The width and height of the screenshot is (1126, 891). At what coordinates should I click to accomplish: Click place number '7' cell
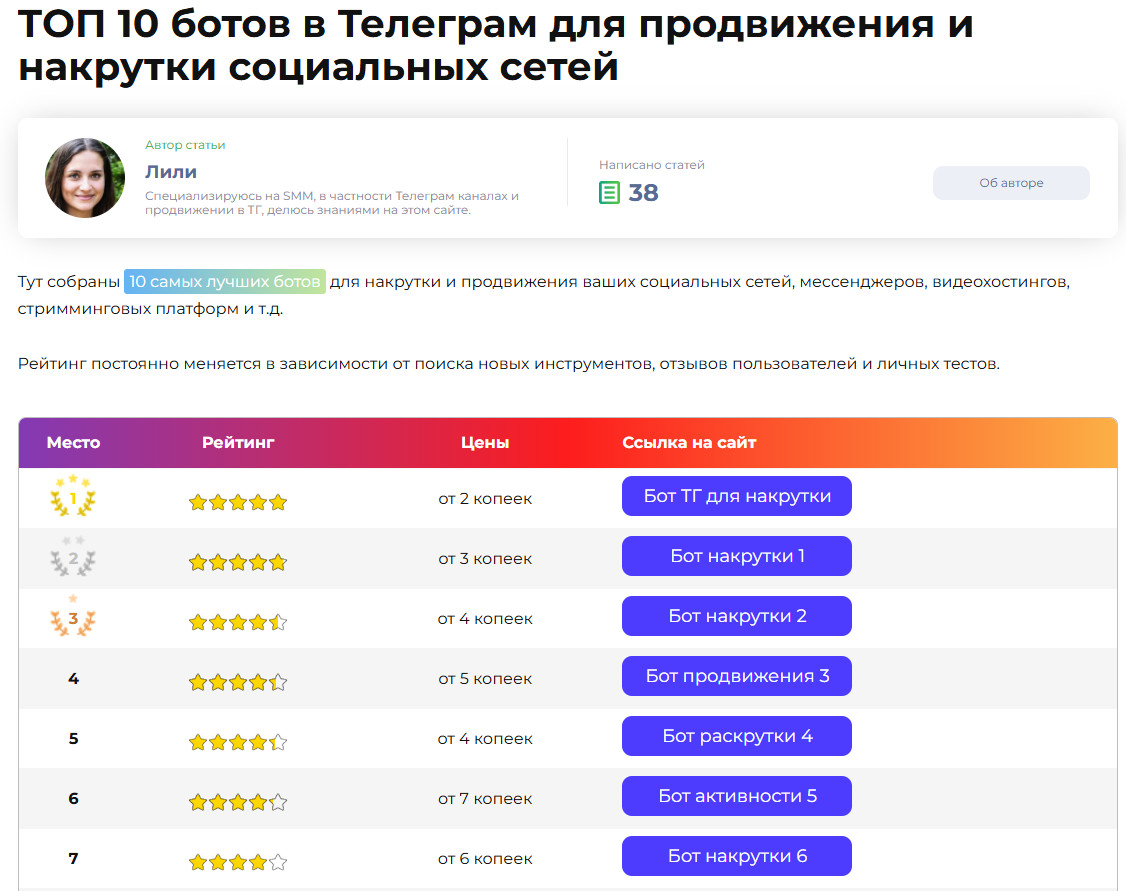click(73, 858)
